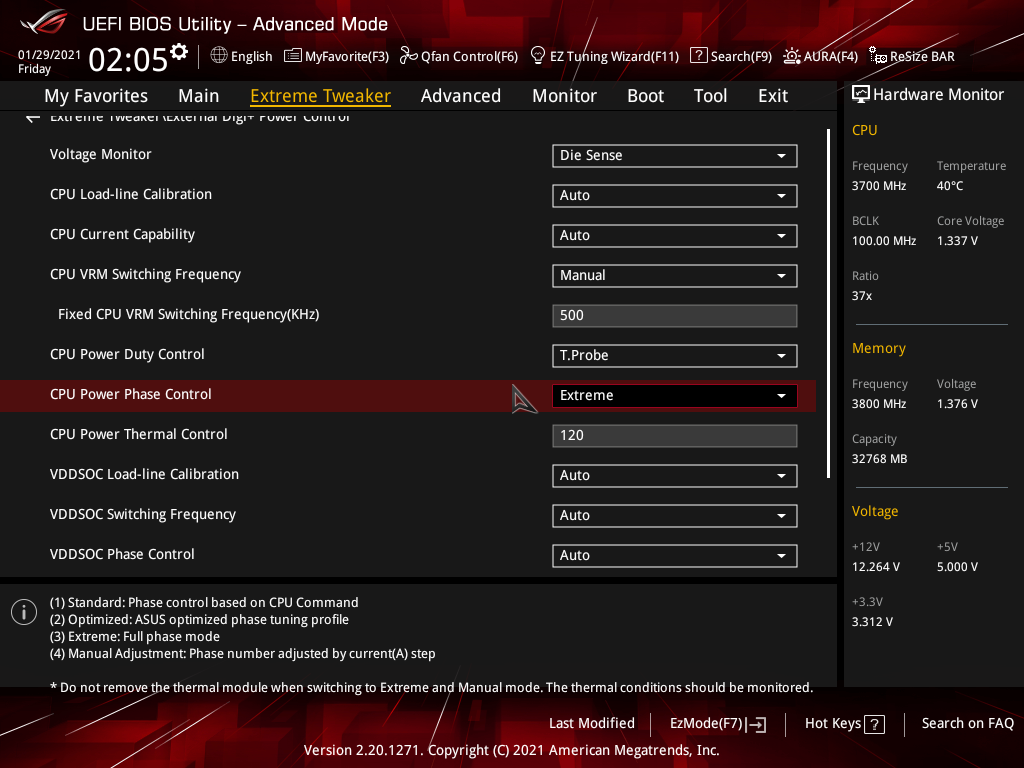Click Last Modified button

click(x=592, y=723)
